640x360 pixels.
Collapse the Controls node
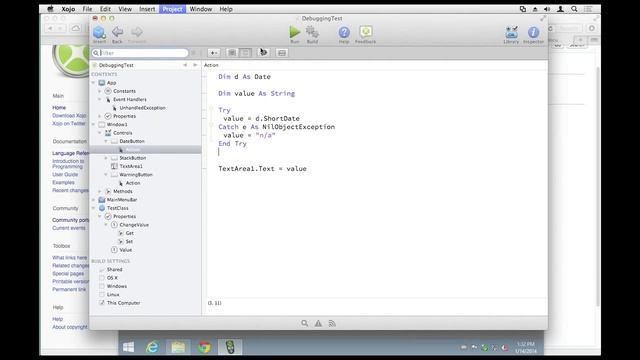tap(100, 133)
